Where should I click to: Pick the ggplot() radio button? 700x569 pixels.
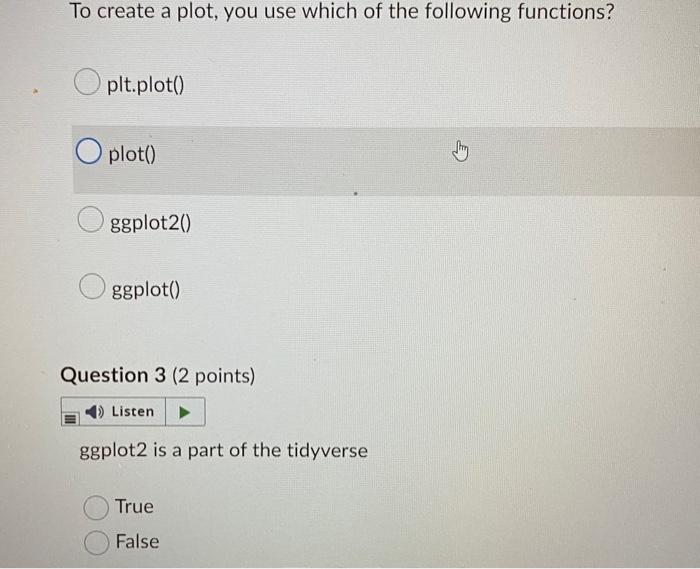(92, 286)
